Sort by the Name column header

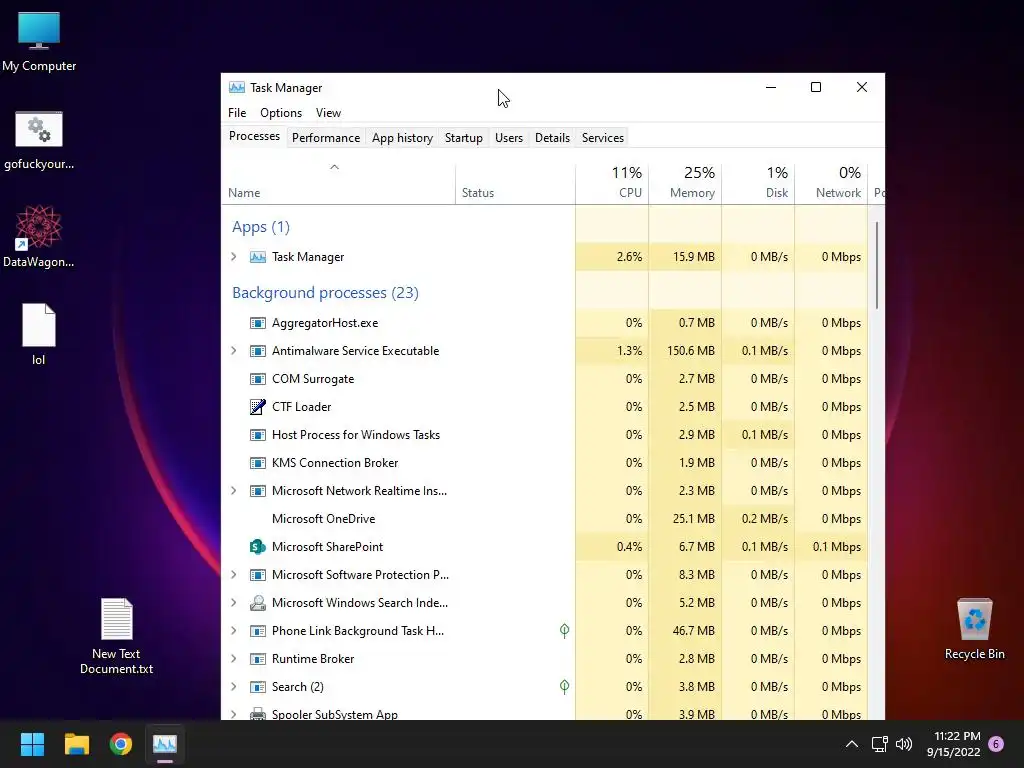(338, 183)
